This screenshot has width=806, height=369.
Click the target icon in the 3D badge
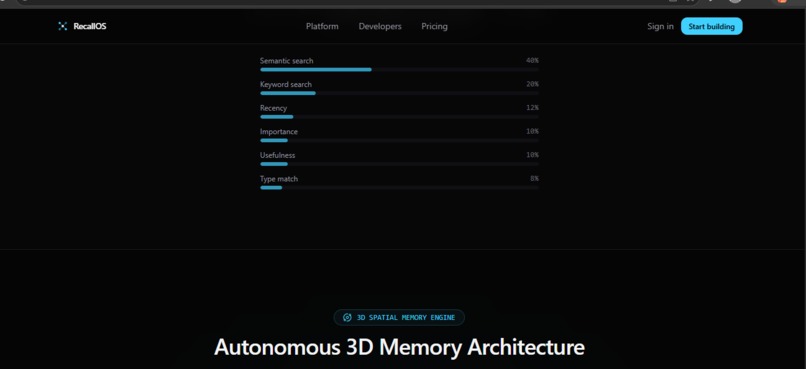347,318
